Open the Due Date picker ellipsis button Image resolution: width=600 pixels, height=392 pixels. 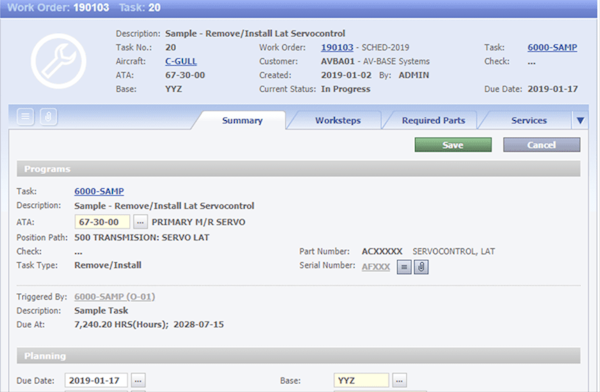click(x=138, y=381)
